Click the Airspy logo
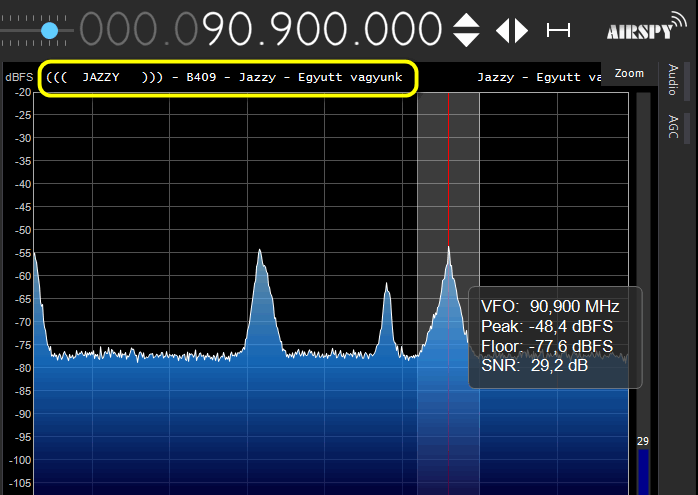This screenshot has height=495, width=698. point(646,26)
